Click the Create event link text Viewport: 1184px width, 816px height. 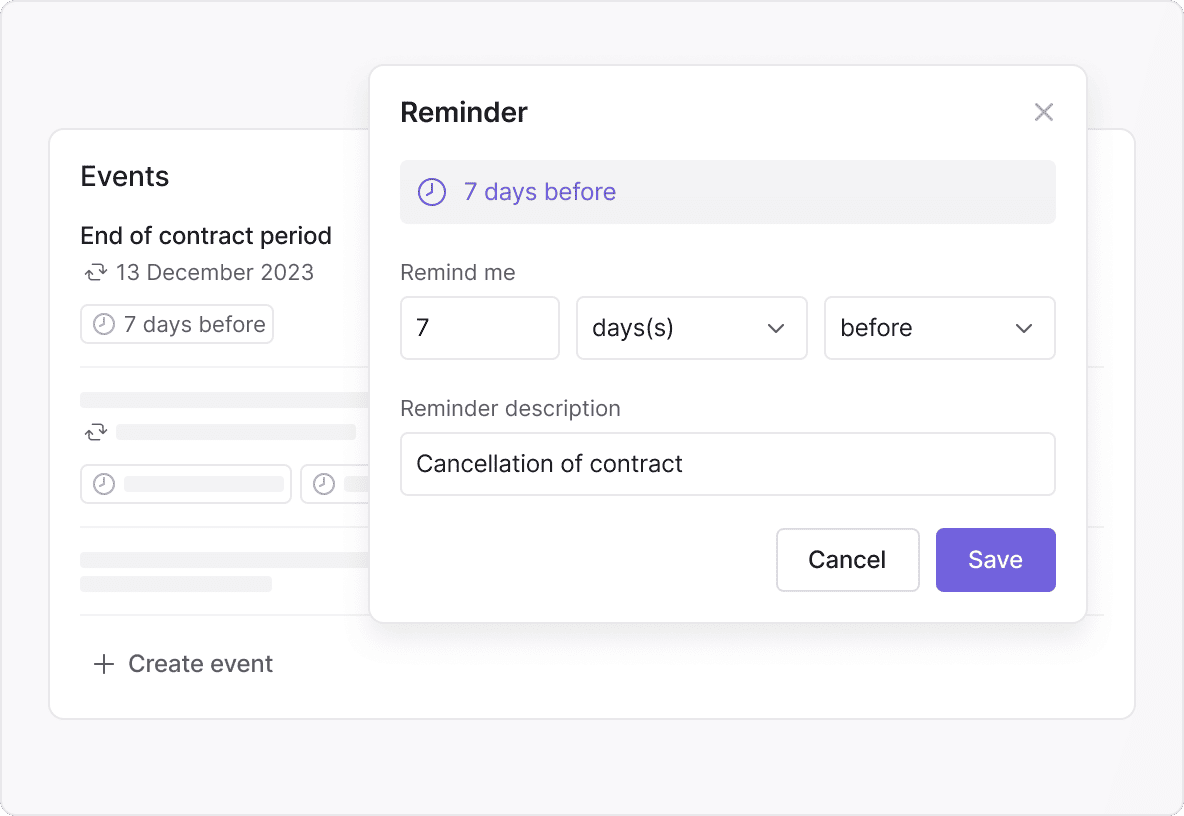pyautogui.click(x=200, y=664)
